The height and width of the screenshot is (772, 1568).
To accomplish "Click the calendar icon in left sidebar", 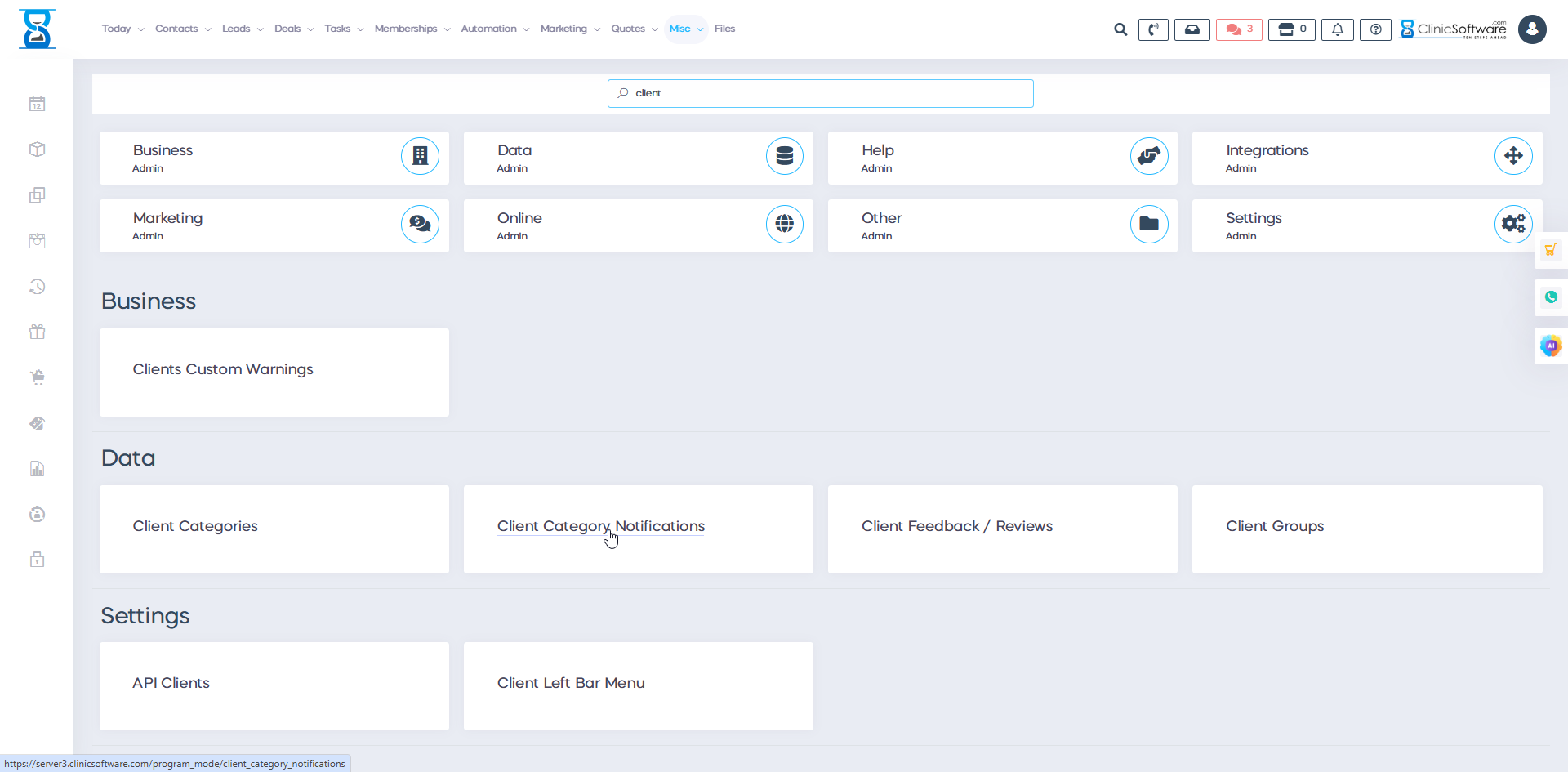I will coord(37,104).
